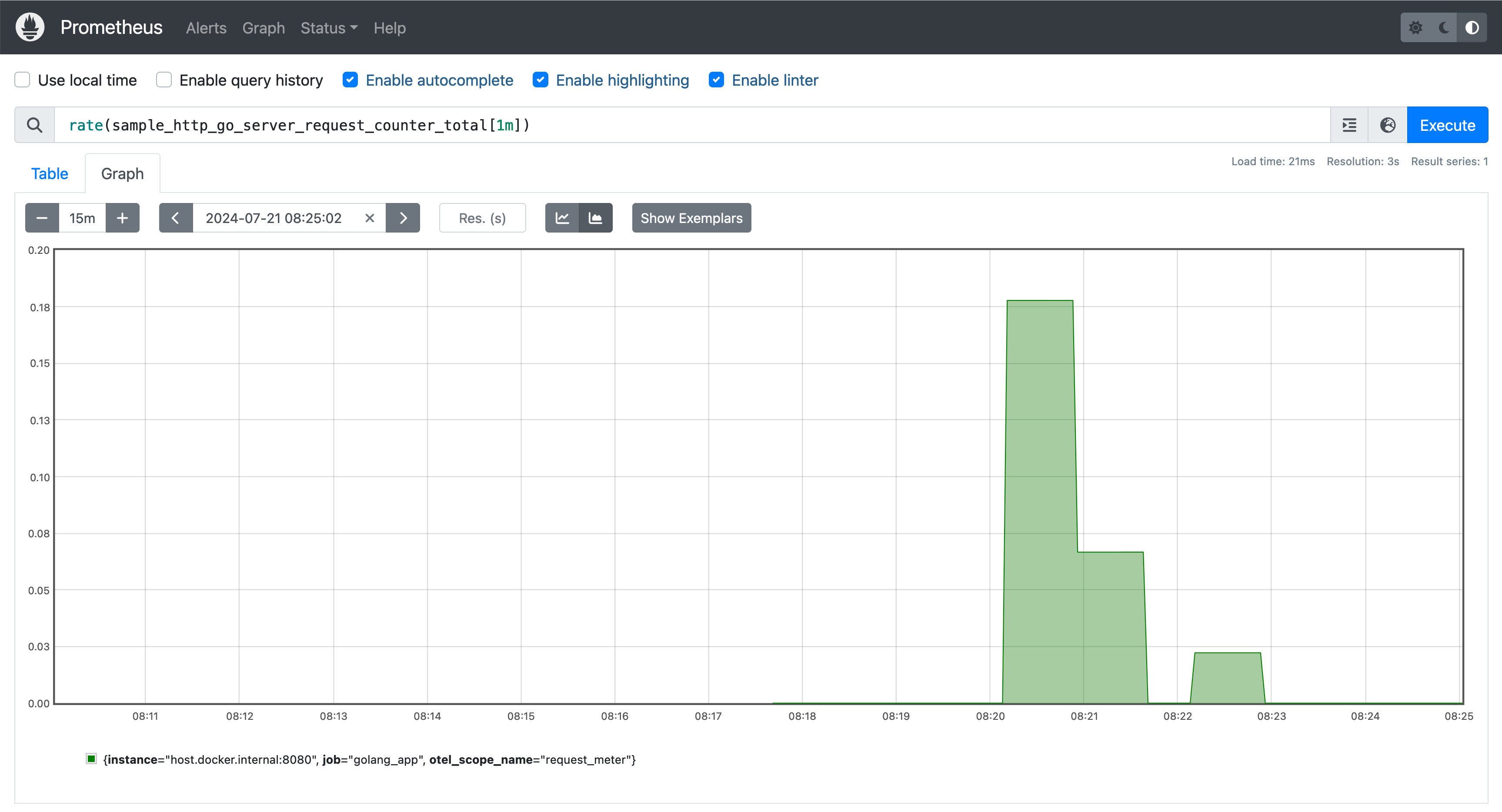Click the Prometheus flame logo
Viewport: 1502px width, 812px height.
point(30,27)
